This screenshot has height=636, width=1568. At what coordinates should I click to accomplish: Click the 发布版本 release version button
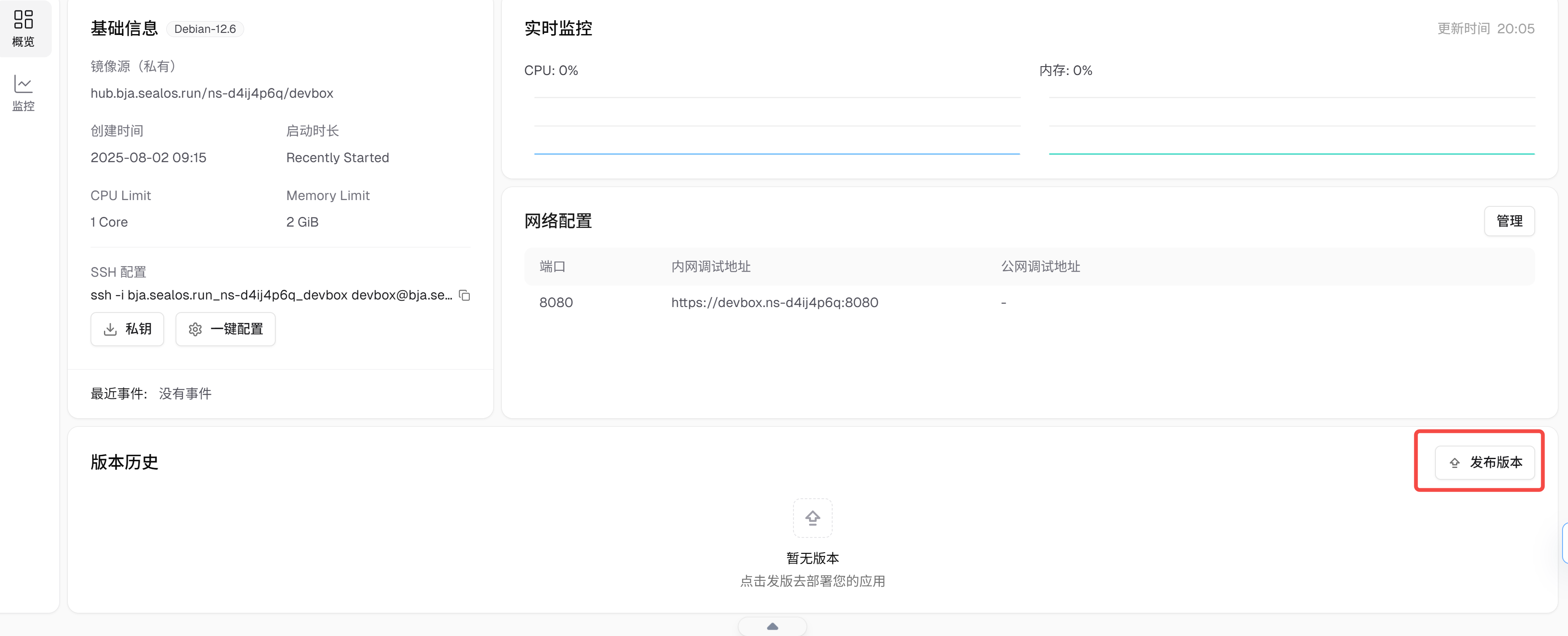(x=1485, y=462)
